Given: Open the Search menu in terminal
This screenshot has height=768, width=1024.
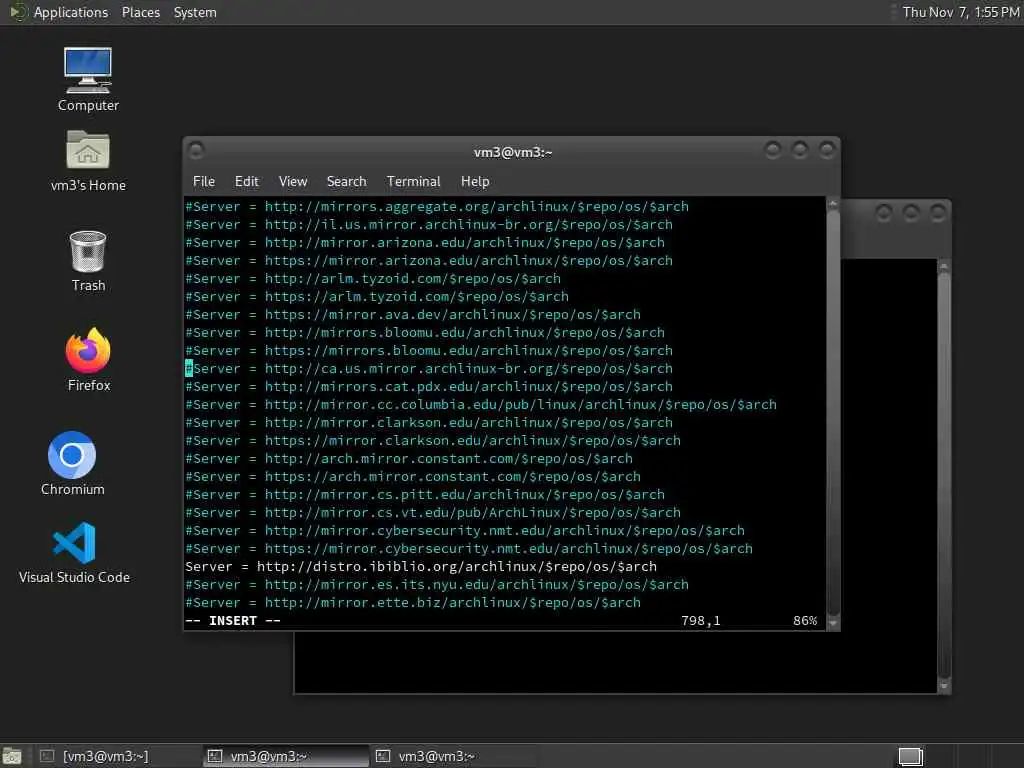Looking at the screenshot, I should click(x=346, y=182).
